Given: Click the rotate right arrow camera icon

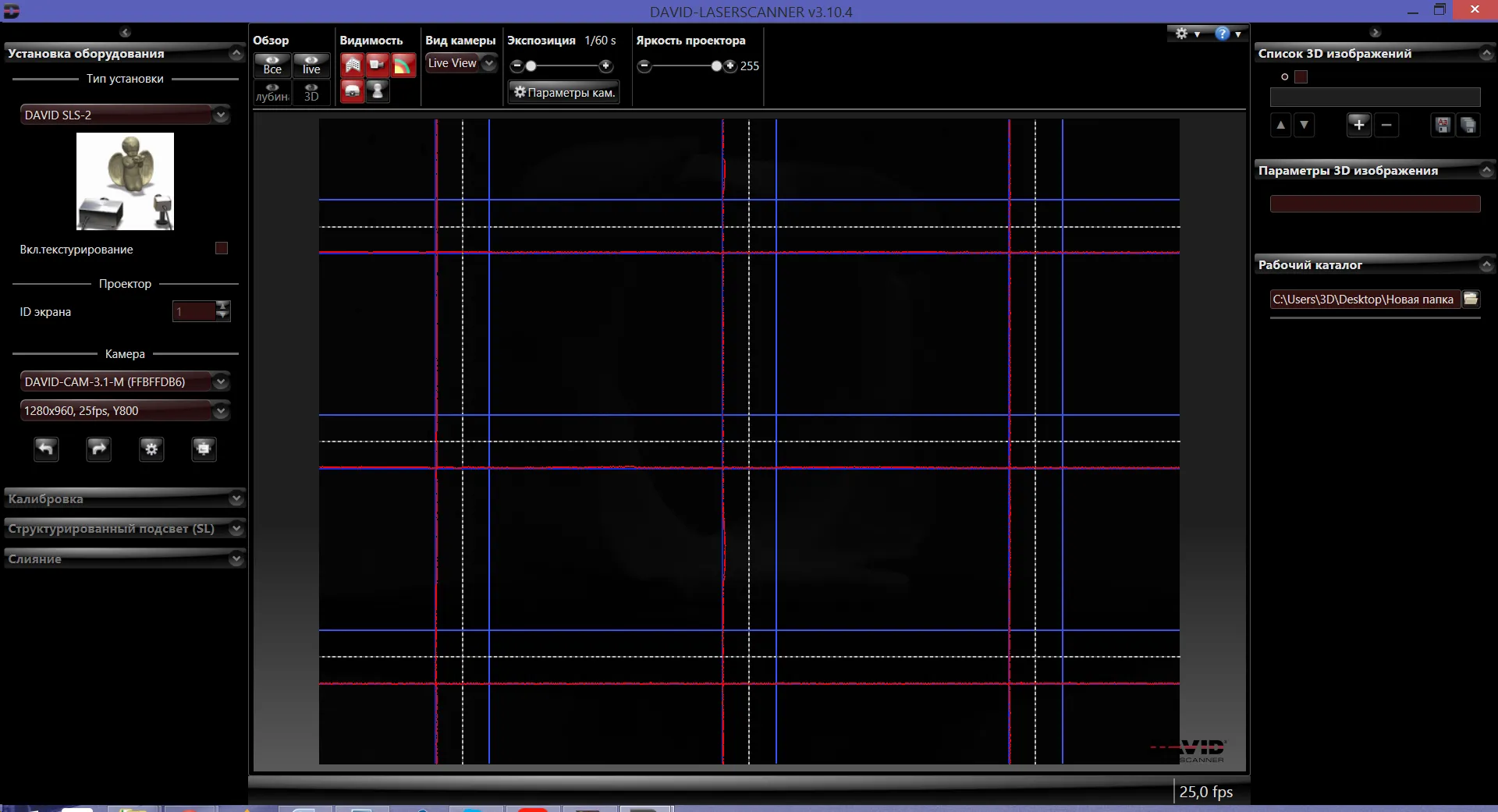Looking at the screenshot, I should (x=98, y=449).
